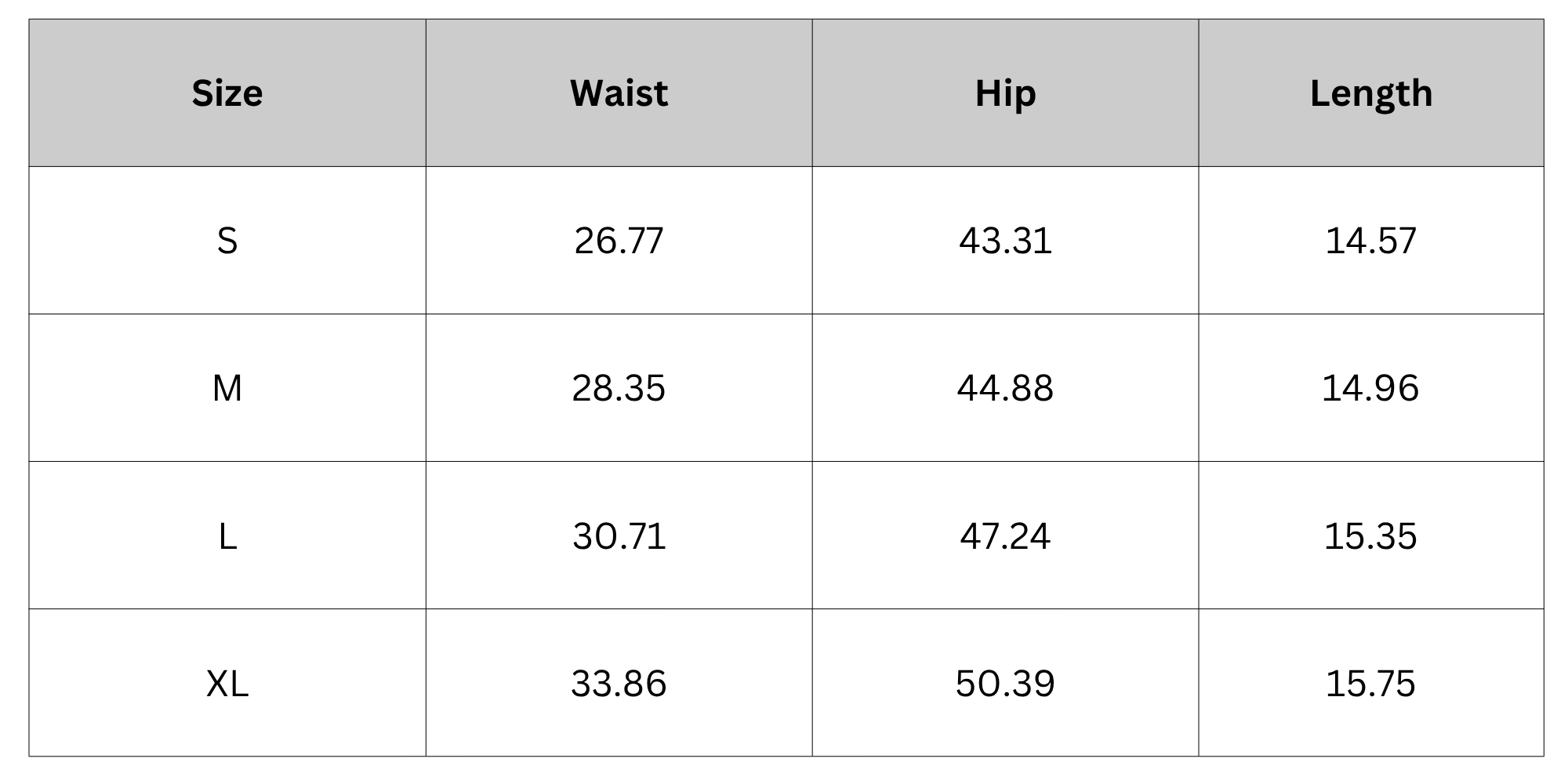The width and height of the screenshot is (1568, 784).
Task: Click the length value 14.57
Action: 1371,241
